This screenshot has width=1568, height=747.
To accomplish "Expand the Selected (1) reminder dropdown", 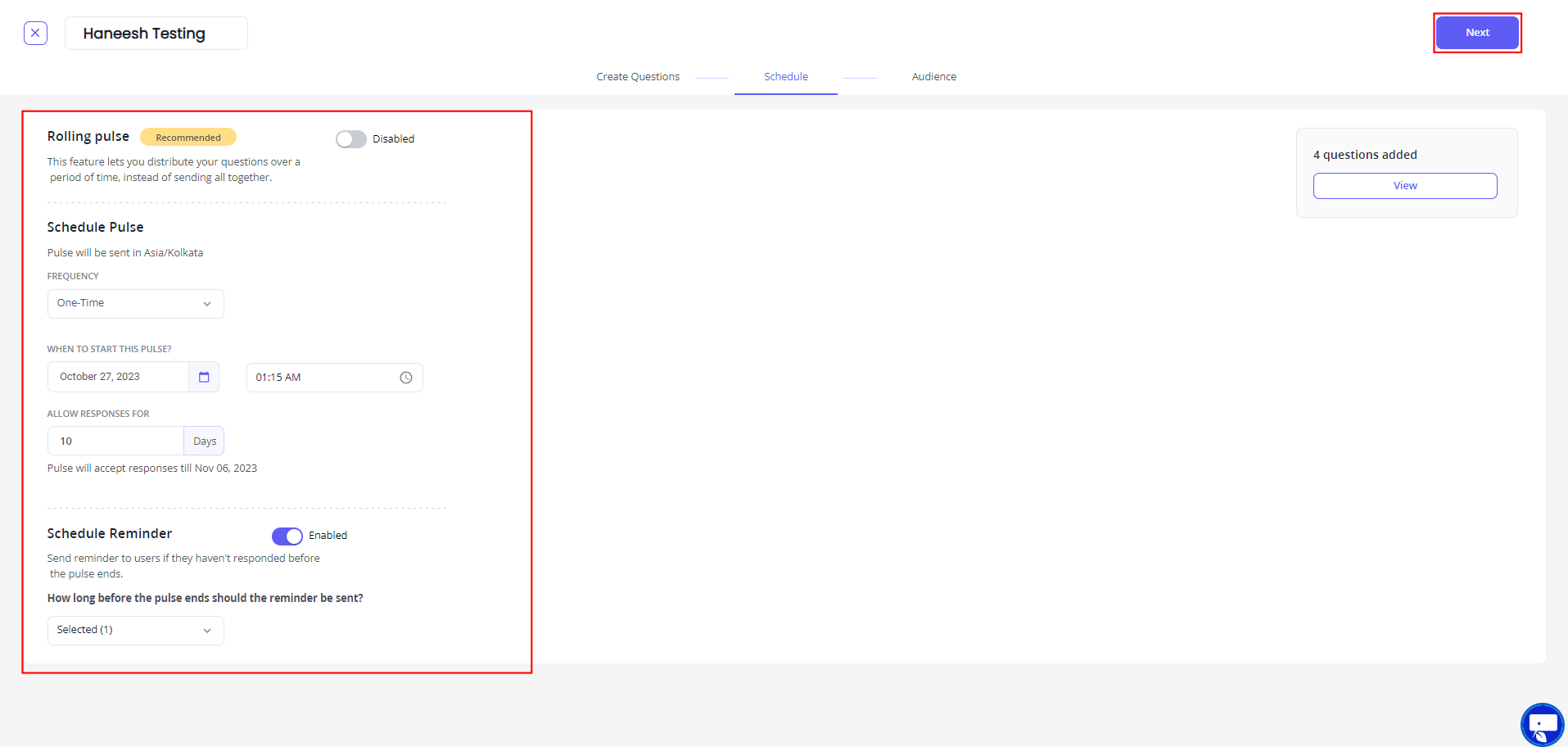I will click(136, 631).
